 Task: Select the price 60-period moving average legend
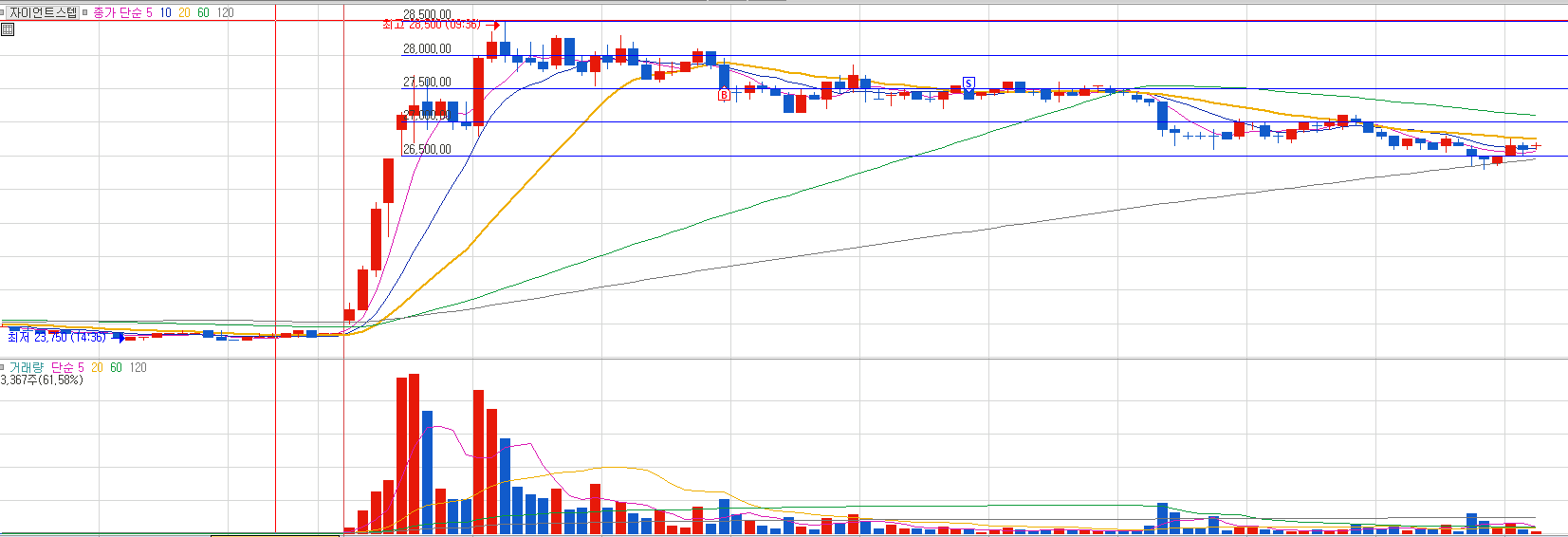tap(203, 12)
